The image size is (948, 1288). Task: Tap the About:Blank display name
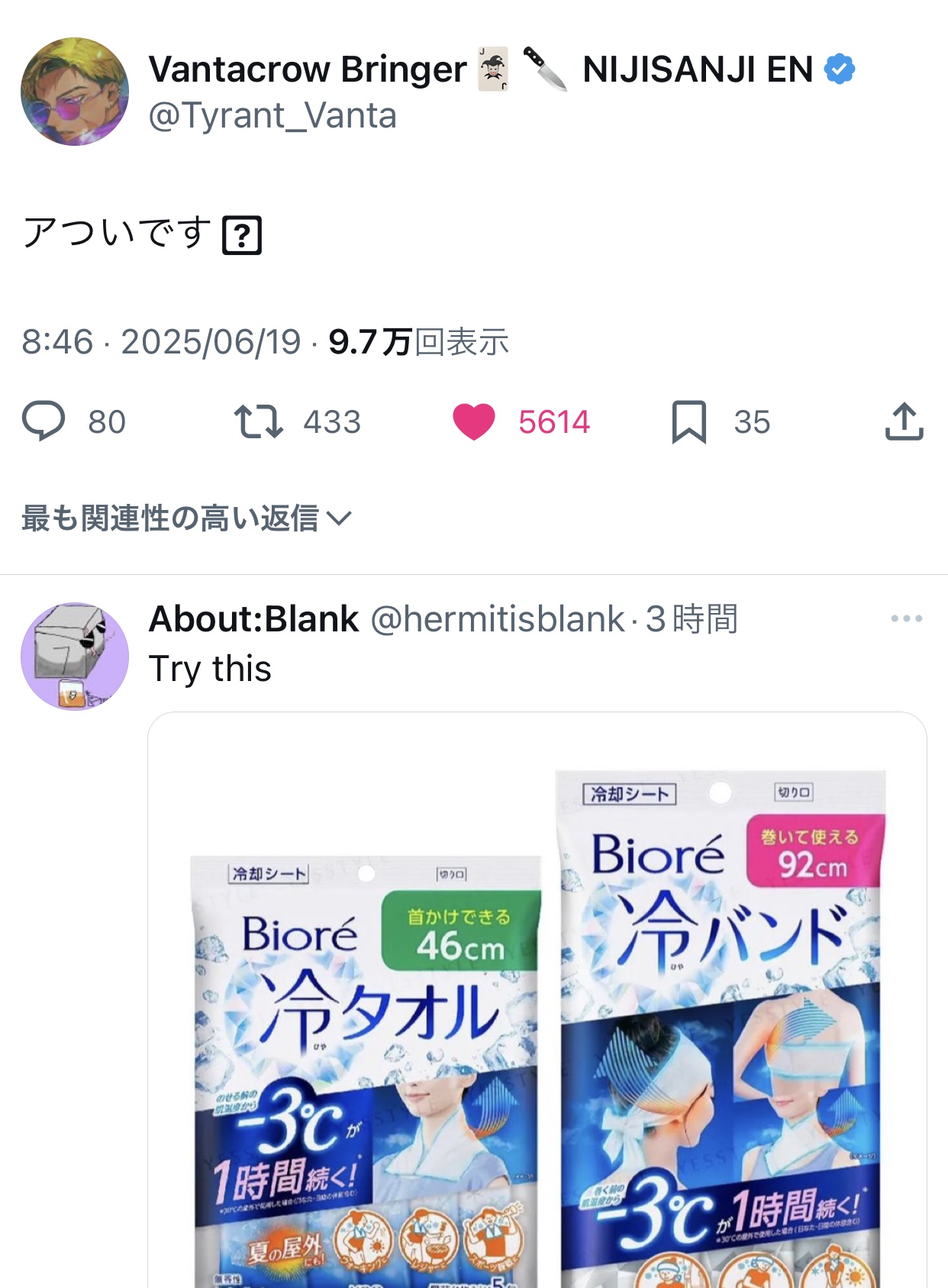click(x=253, y=618)
